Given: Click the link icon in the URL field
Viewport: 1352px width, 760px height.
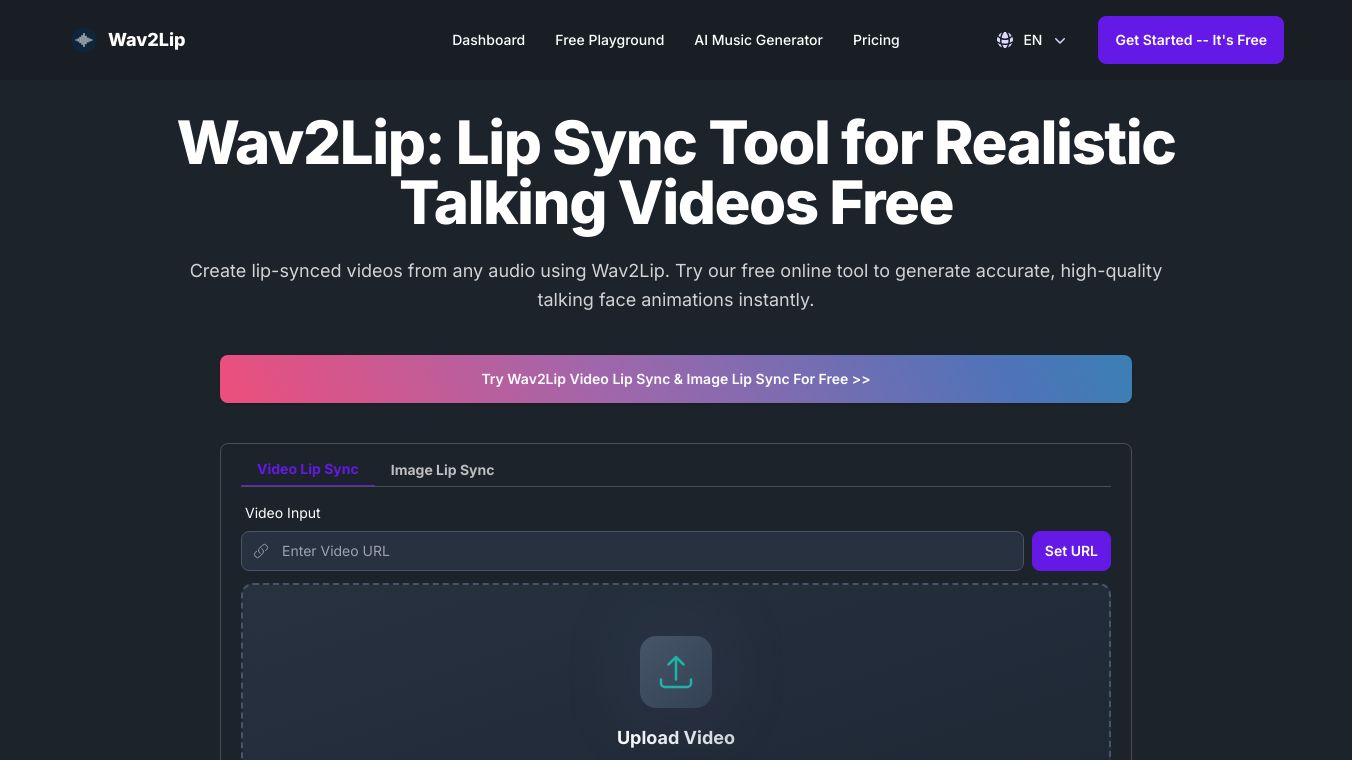Looking at the screenshot, I should (261, 551).
